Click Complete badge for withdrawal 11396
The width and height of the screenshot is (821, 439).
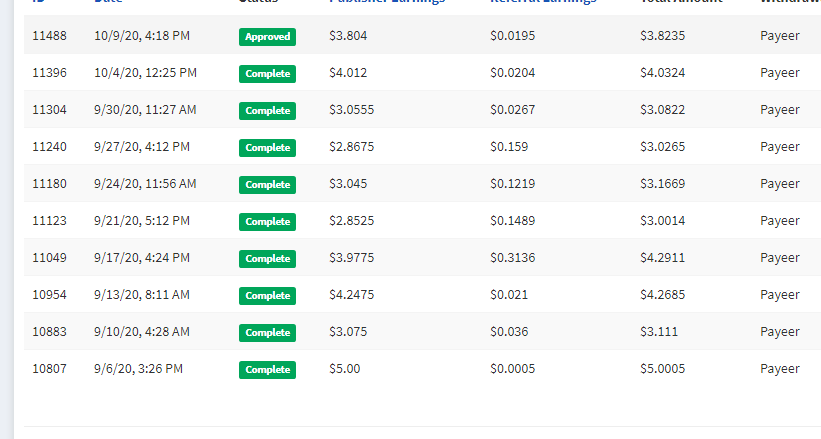click(267, 74)
